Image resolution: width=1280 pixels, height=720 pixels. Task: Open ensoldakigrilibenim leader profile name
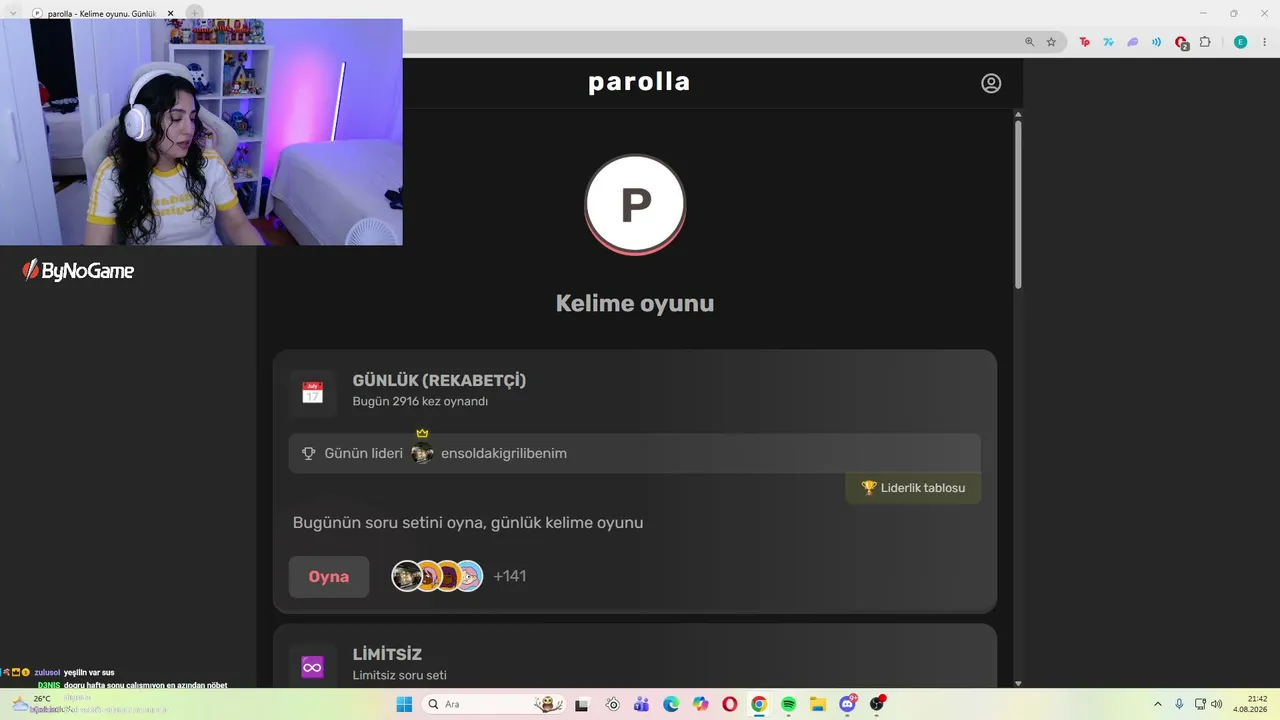pyautogui.click(x=504, y=453)
